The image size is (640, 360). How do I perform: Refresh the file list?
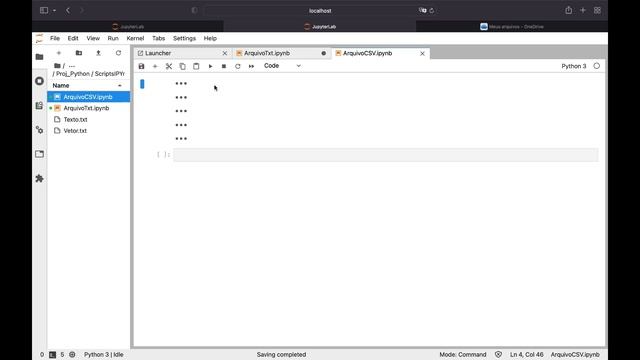pyautogui.click(x=118, y=53)
